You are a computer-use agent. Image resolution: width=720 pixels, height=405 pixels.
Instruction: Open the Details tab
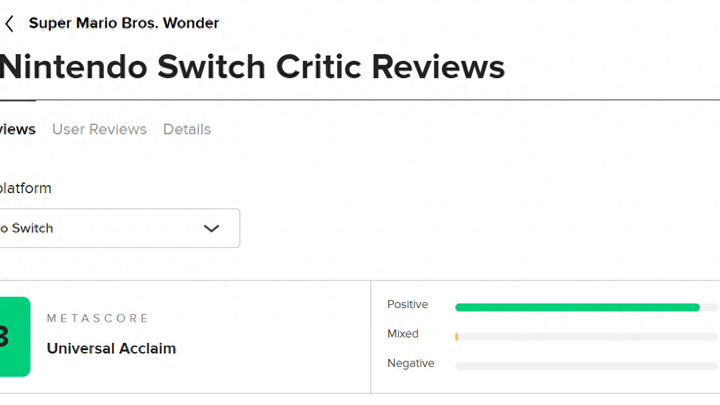point(187,129)
